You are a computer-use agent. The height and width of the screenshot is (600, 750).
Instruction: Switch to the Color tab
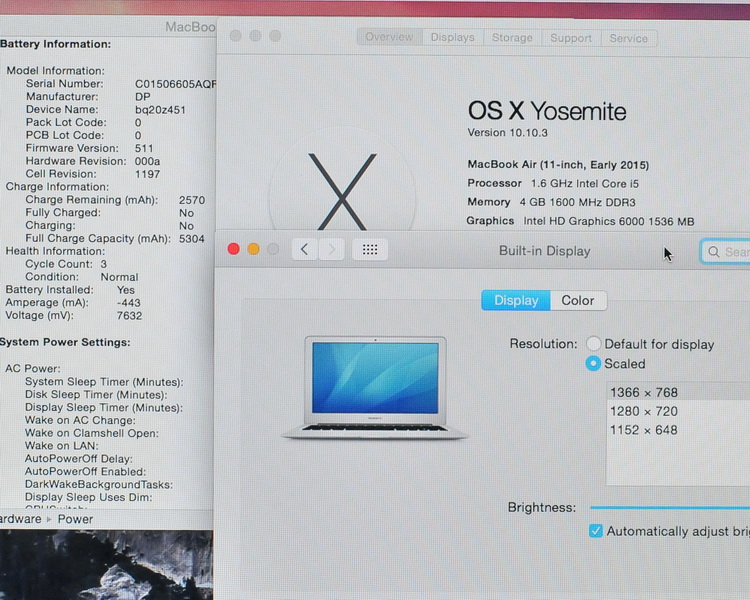(578, 300)
